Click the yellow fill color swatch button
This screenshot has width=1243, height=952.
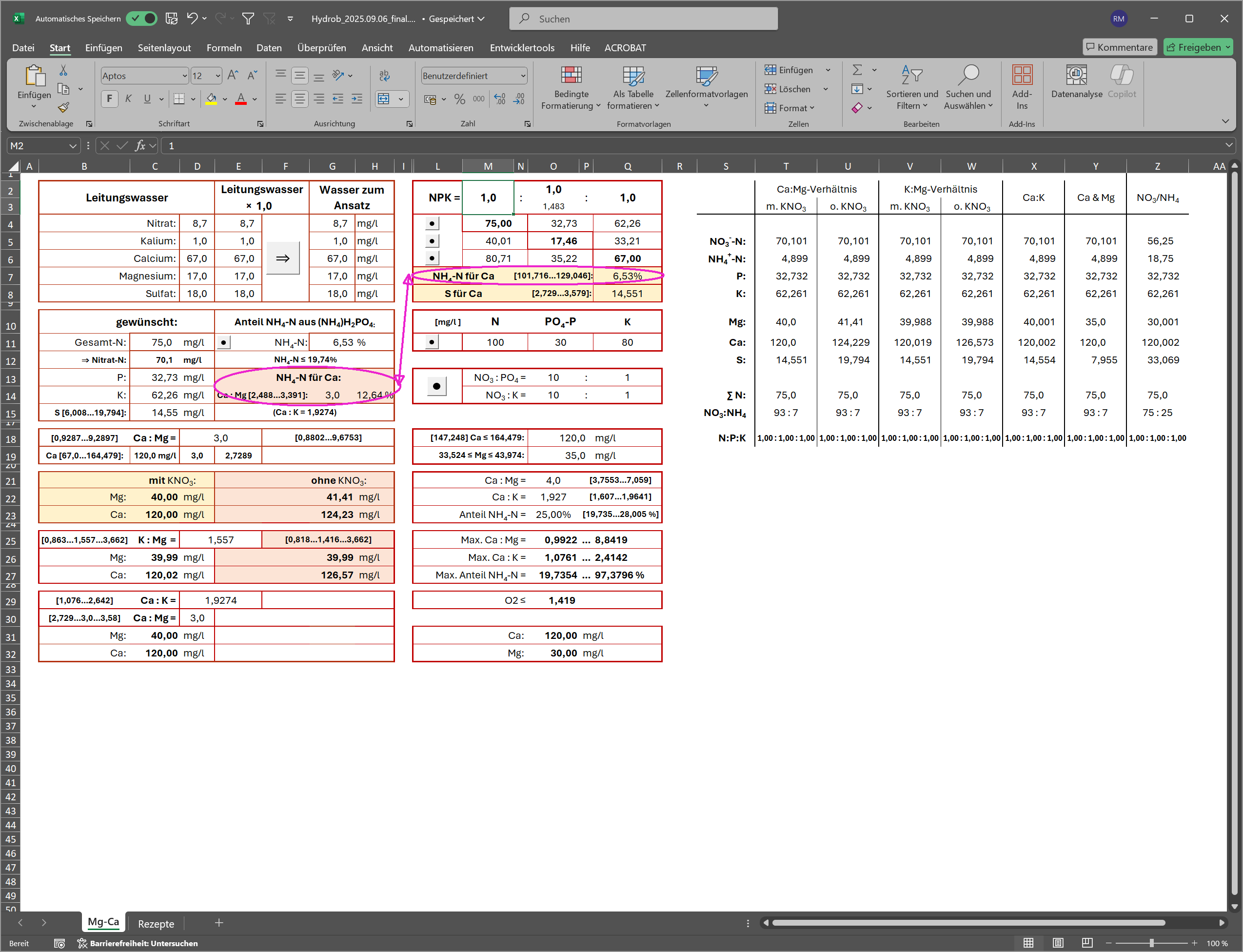pos(211,99)
